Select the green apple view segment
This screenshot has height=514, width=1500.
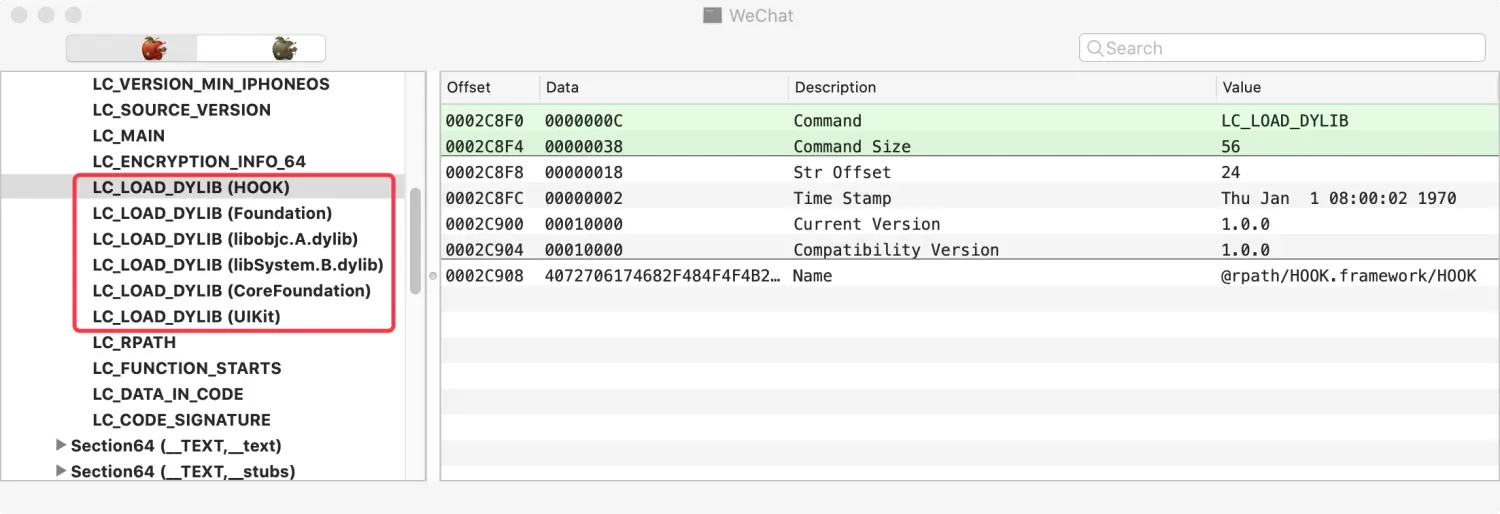pyautogui.click(x=261, y=48)
